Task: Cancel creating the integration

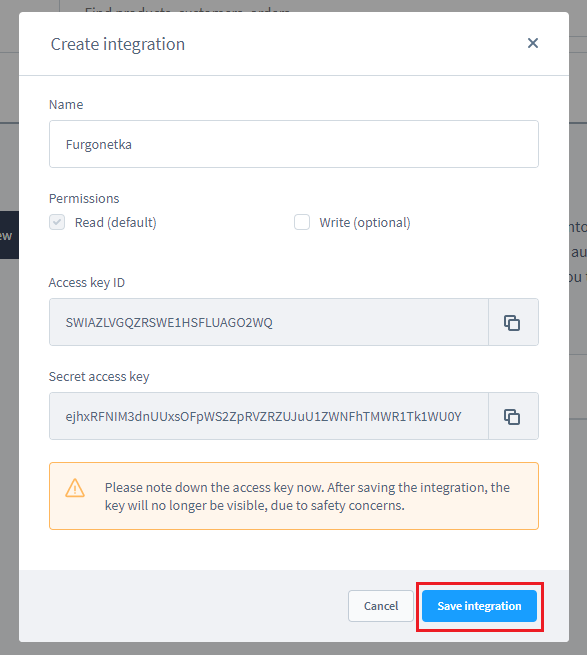Action: click(381, 606)
